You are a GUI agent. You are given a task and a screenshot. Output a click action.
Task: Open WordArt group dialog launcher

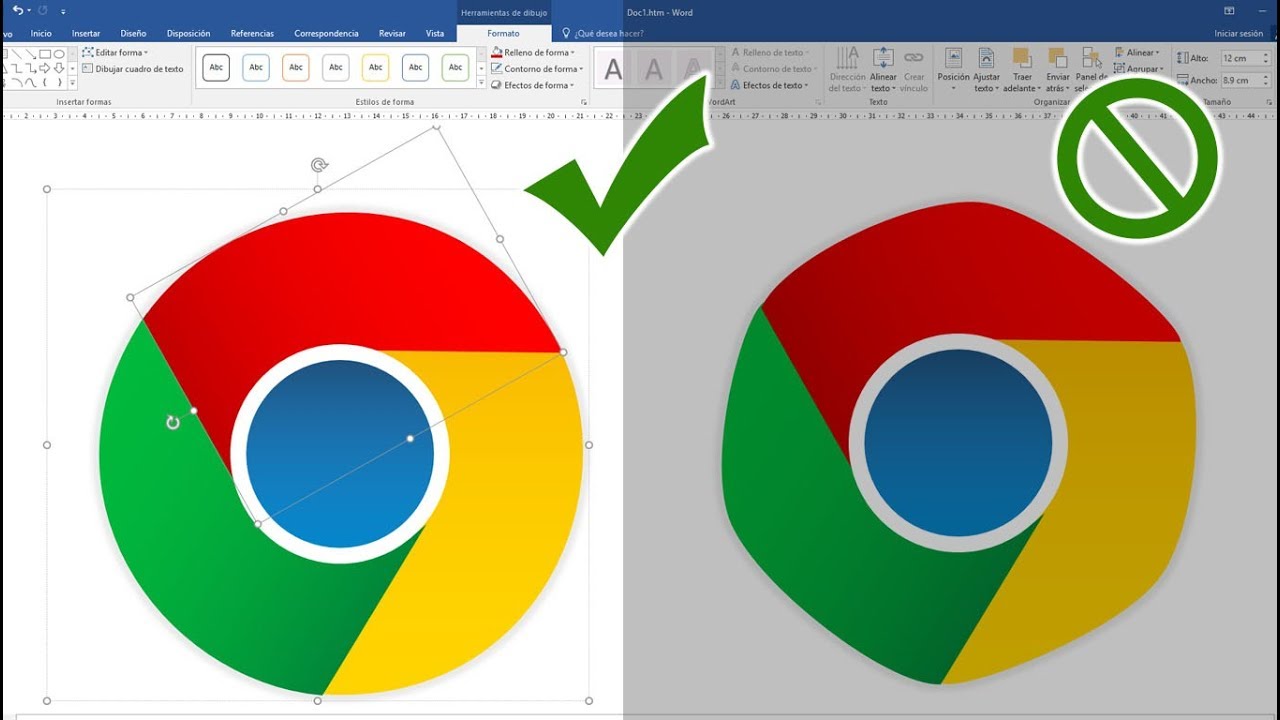(x=818, y=102)
